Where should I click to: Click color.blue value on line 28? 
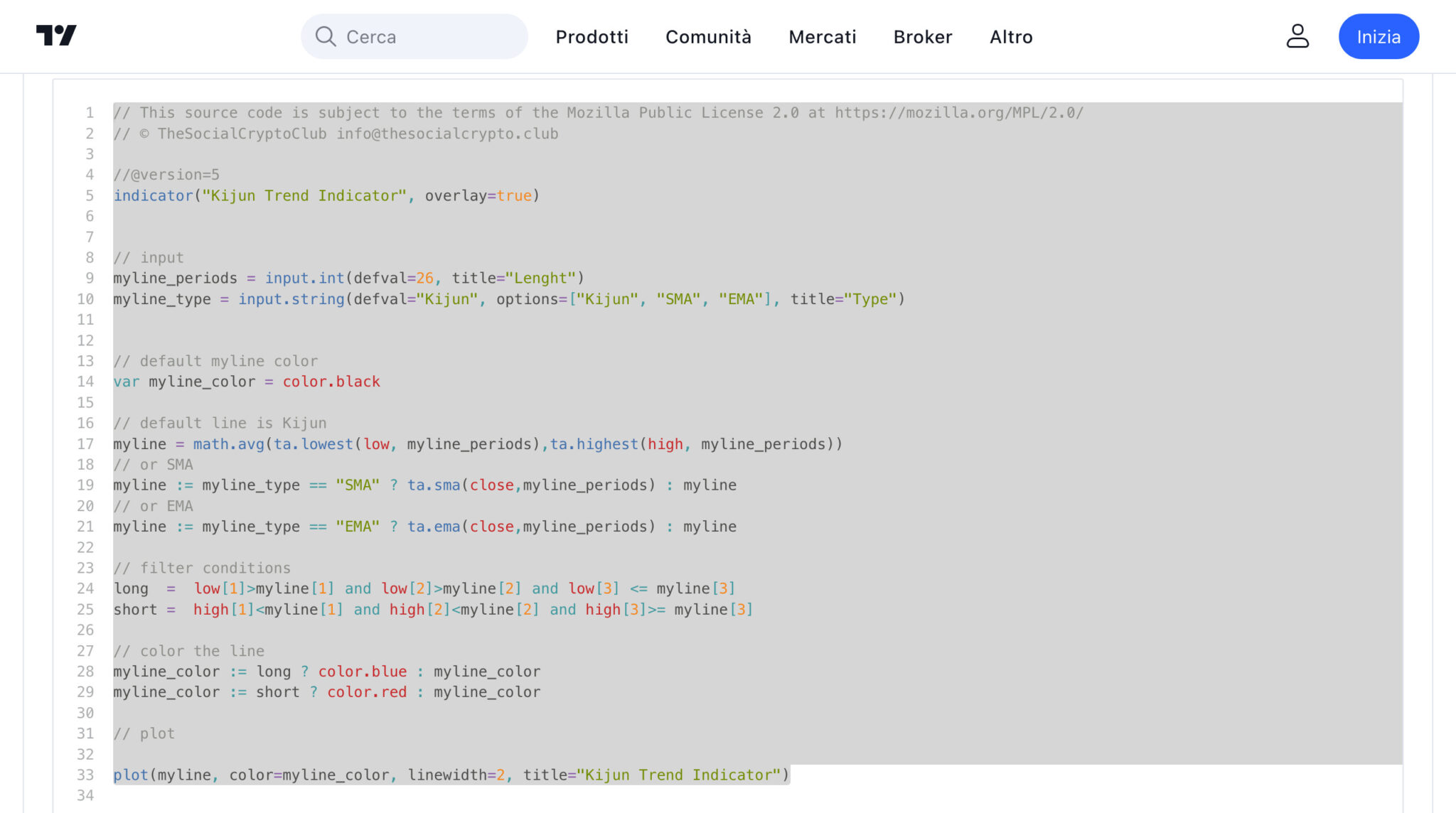[363, 672]
